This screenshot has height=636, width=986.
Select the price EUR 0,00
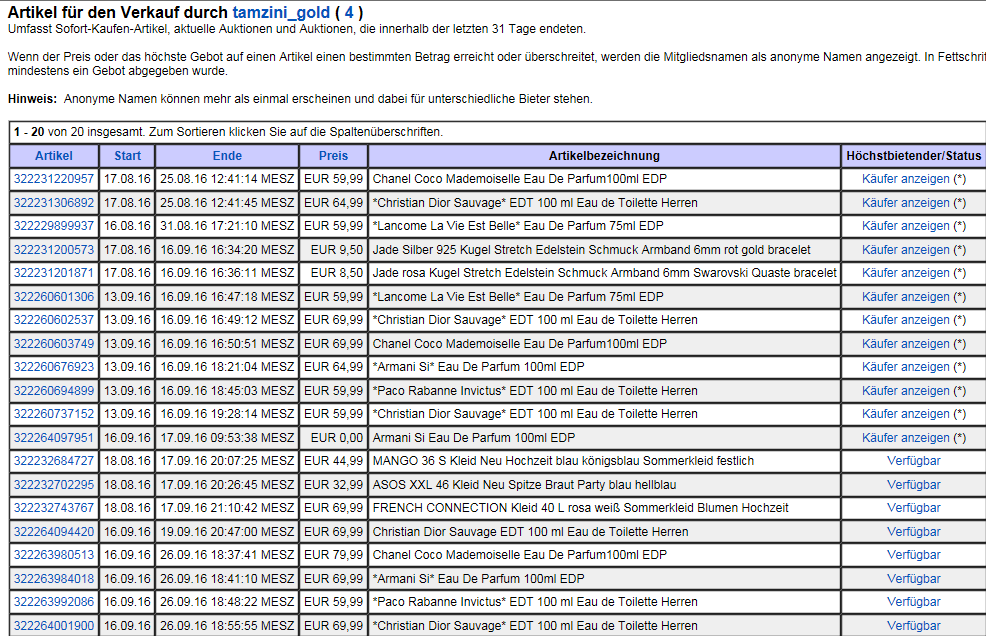pyautogui.click(x=337, y=438)
